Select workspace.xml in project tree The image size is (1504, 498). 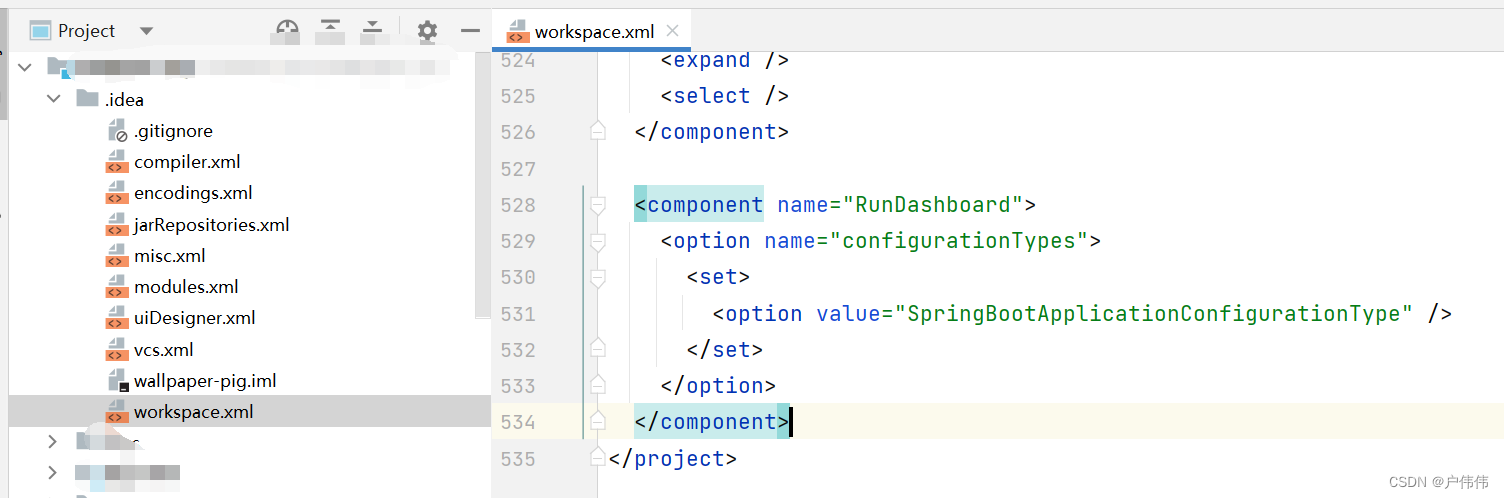click(194, 412)
